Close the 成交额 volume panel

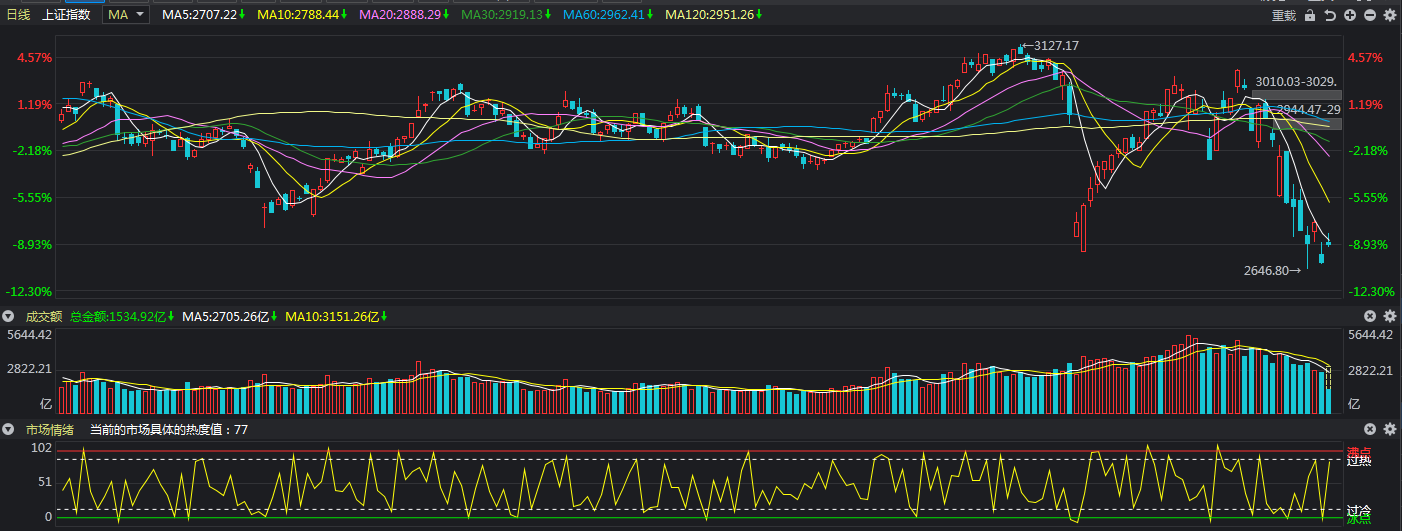(1371, 316)
